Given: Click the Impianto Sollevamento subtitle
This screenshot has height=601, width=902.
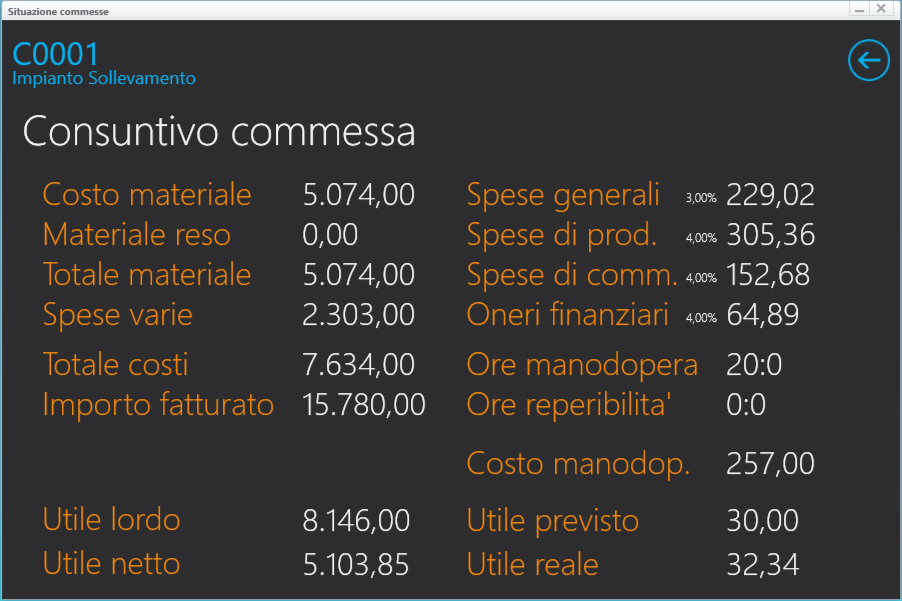Looking at the screenshot, I should tap(104, 78).
